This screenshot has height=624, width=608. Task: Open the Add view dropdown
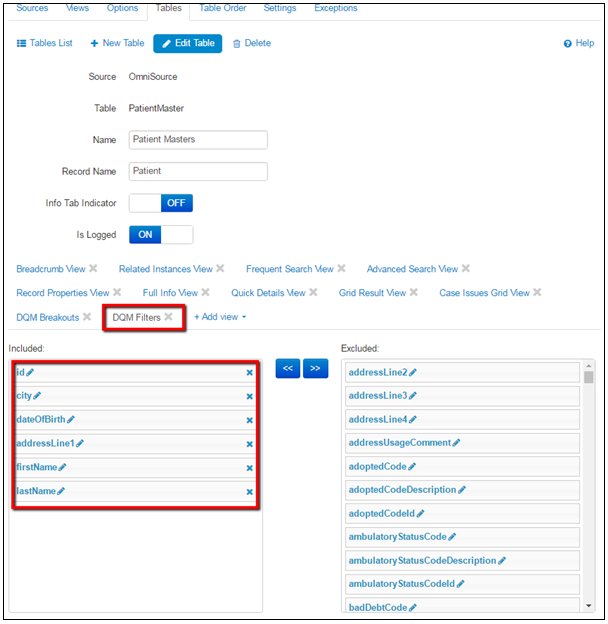221,317
